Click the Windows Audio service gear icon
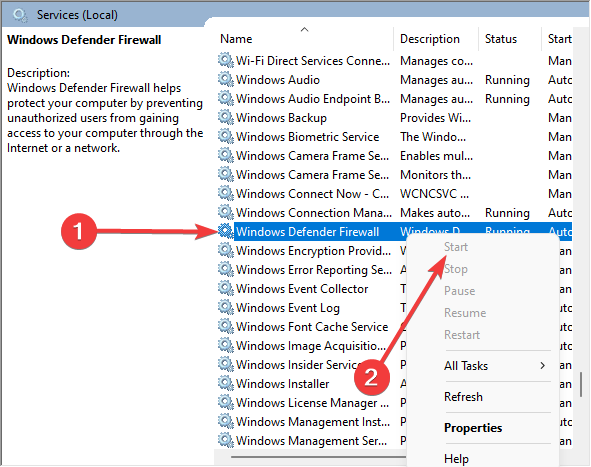 (225, 80)
